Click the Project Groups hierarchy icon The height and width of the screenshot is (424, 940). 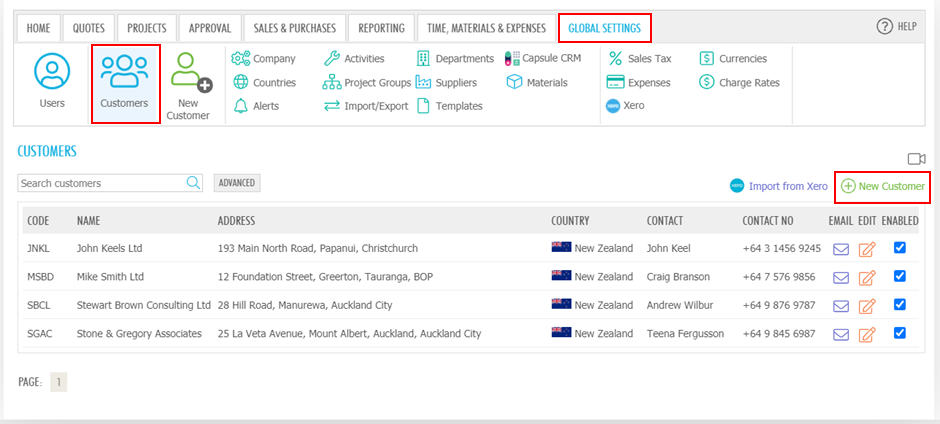click(x=332, y=82)
